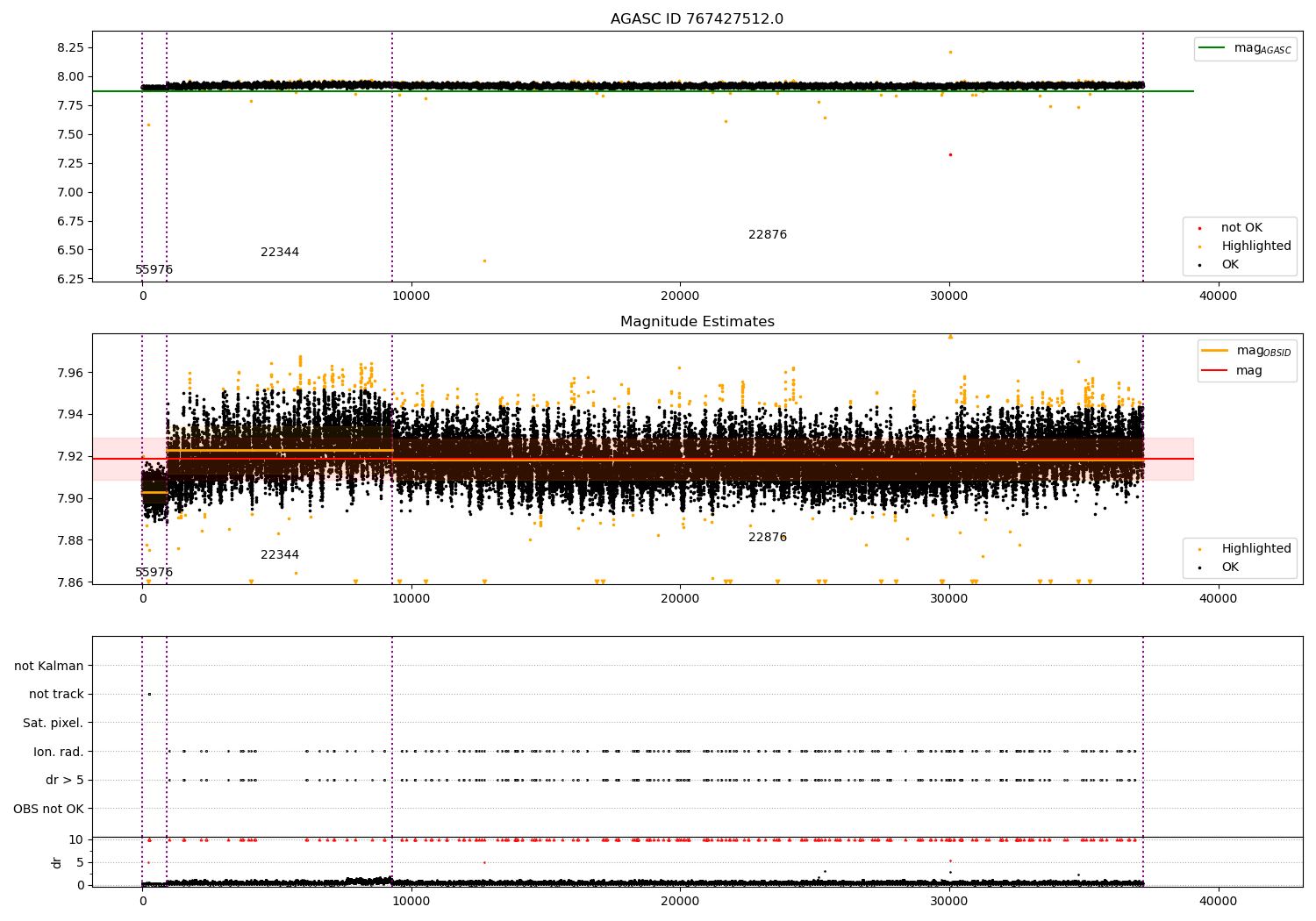1316x921 pixels.
Task: Click the 40000 x-tick under the top plot
Action: pos(1219,296)
